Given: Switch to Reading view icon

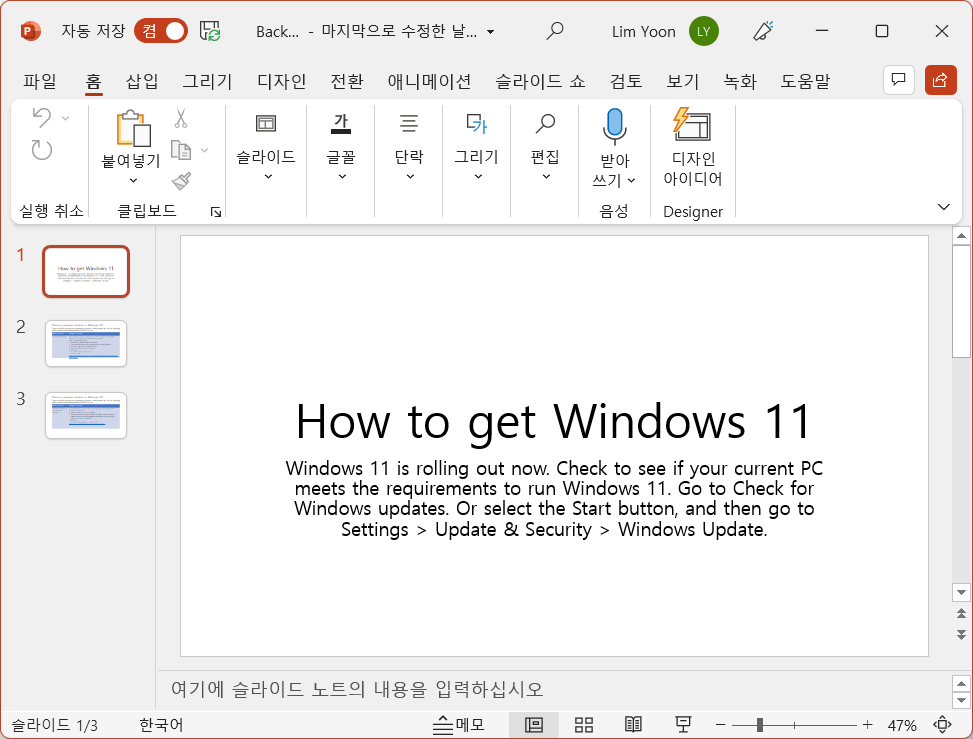Looking at the screenshot, I should (x=633, y=725).
